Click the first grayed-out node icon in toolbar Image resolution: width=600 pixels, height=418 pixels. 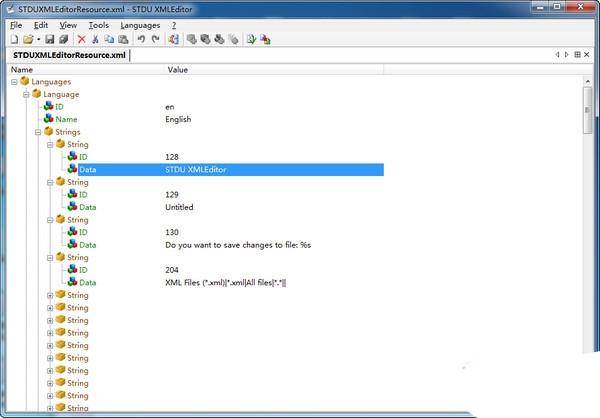[x=192, y=39]
